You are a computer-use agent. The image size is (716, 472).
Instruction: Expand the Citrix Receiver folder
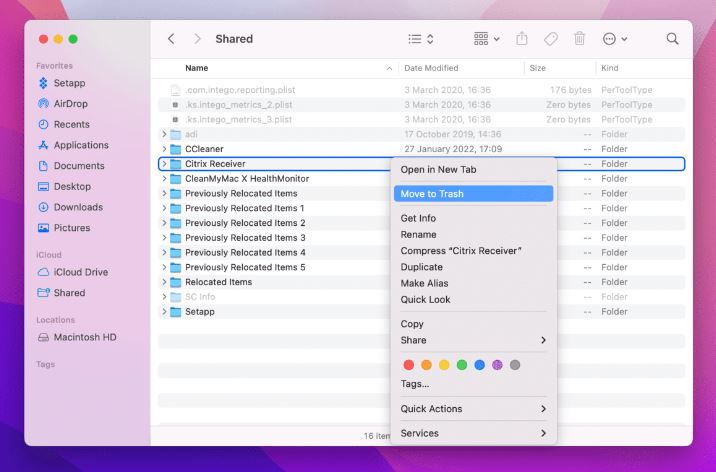[164, 164]
